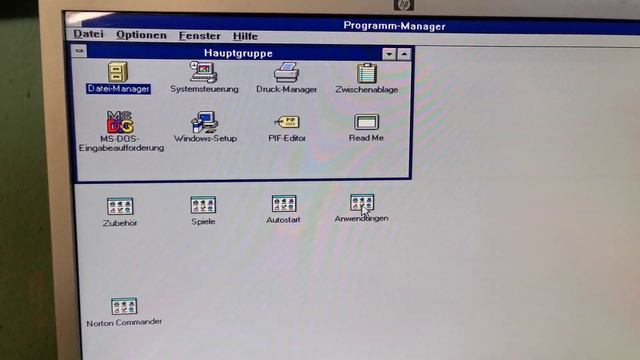Viewport: 640px width, 360px height.
Task: Click the Windows-Setup label text
Action: [x=205, y=138]
